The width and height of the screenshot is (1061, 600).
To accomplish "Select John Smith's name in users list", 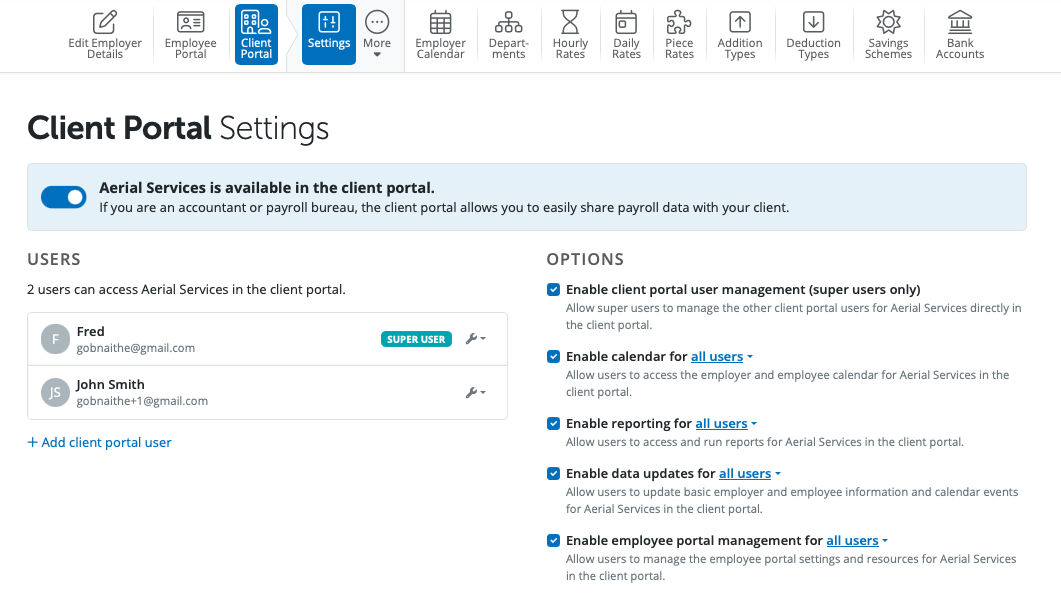I will point(110,384).
